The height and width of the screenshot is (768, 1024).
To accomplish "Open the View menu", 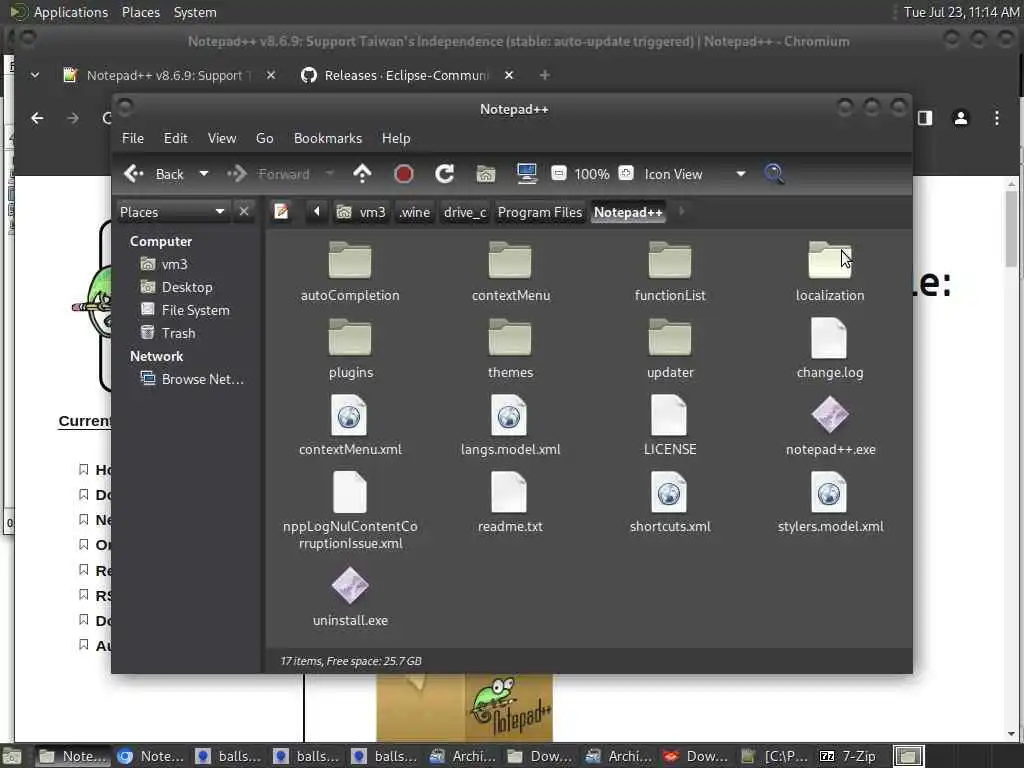I will (222, 138).
